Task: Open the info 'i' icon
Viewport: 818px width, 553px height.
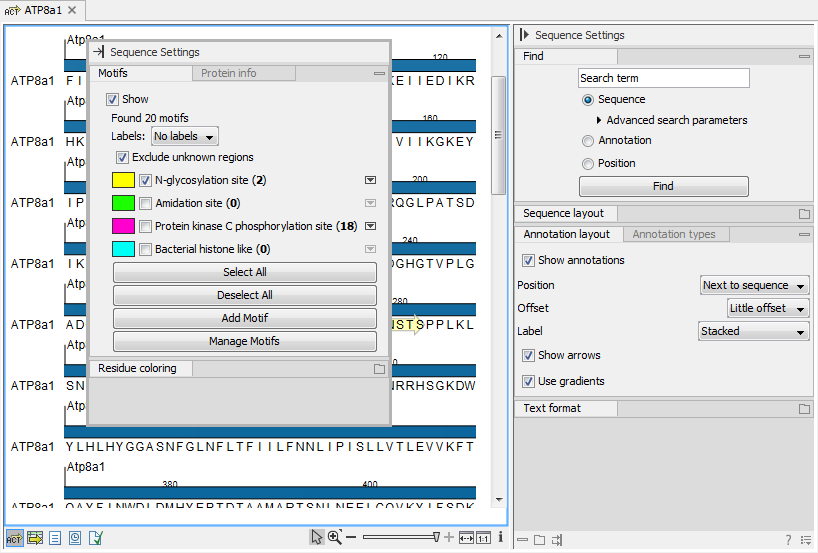Action: (x=500, y=537)
